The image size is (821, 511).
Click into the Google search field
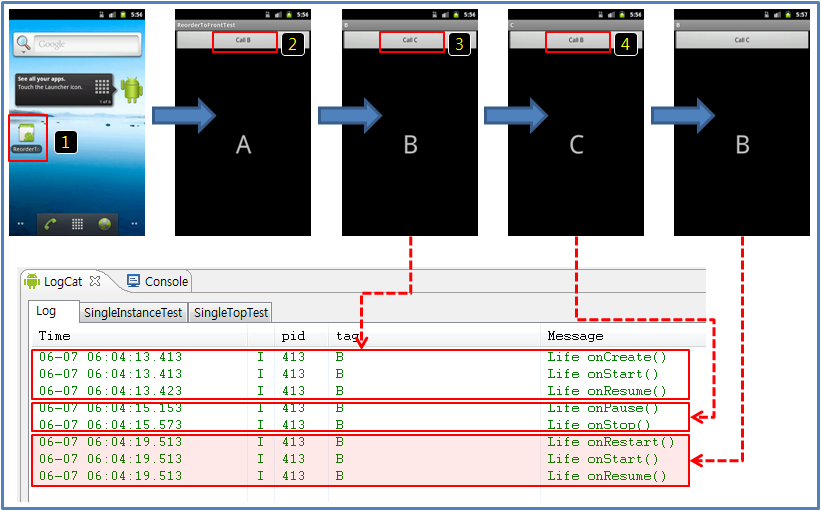(87, 45)
